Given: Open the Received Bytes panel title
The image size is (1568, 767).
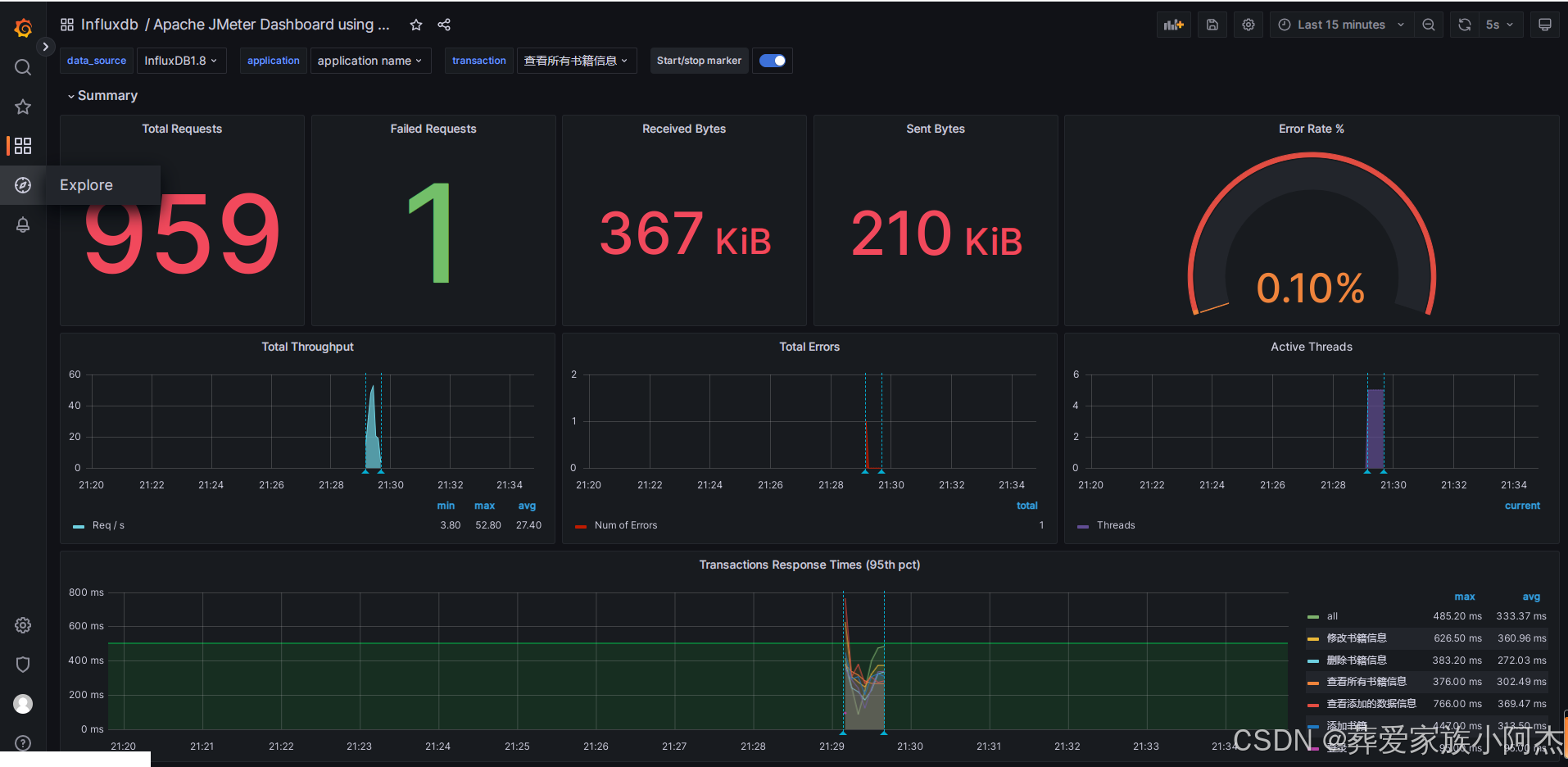Looking at the screenshot, I should point(684,129).
